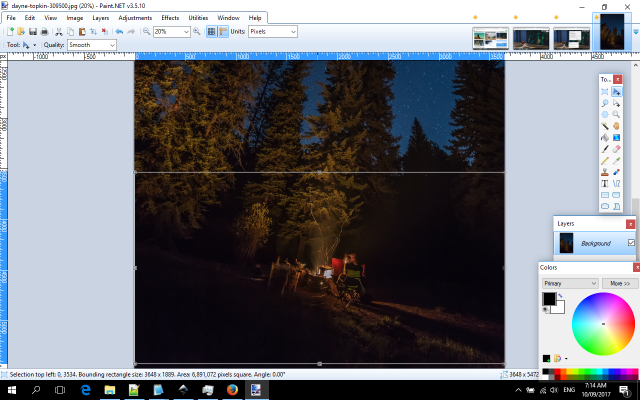Toggle the rulers button
The width and height of the screenshot is (640, 400).
[223, 31]
